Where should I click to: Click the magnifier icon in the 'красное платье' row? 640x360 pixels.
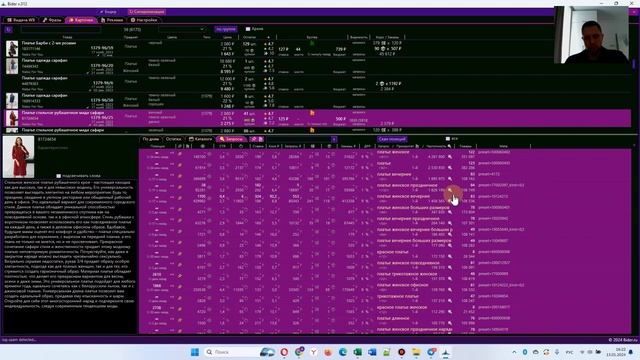click(x=450, y=256)
